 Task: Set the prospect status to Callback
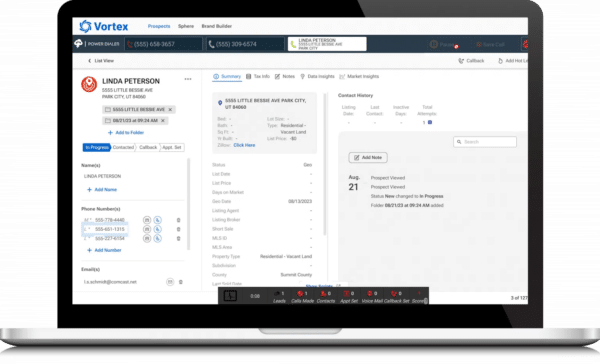point(148,147)
